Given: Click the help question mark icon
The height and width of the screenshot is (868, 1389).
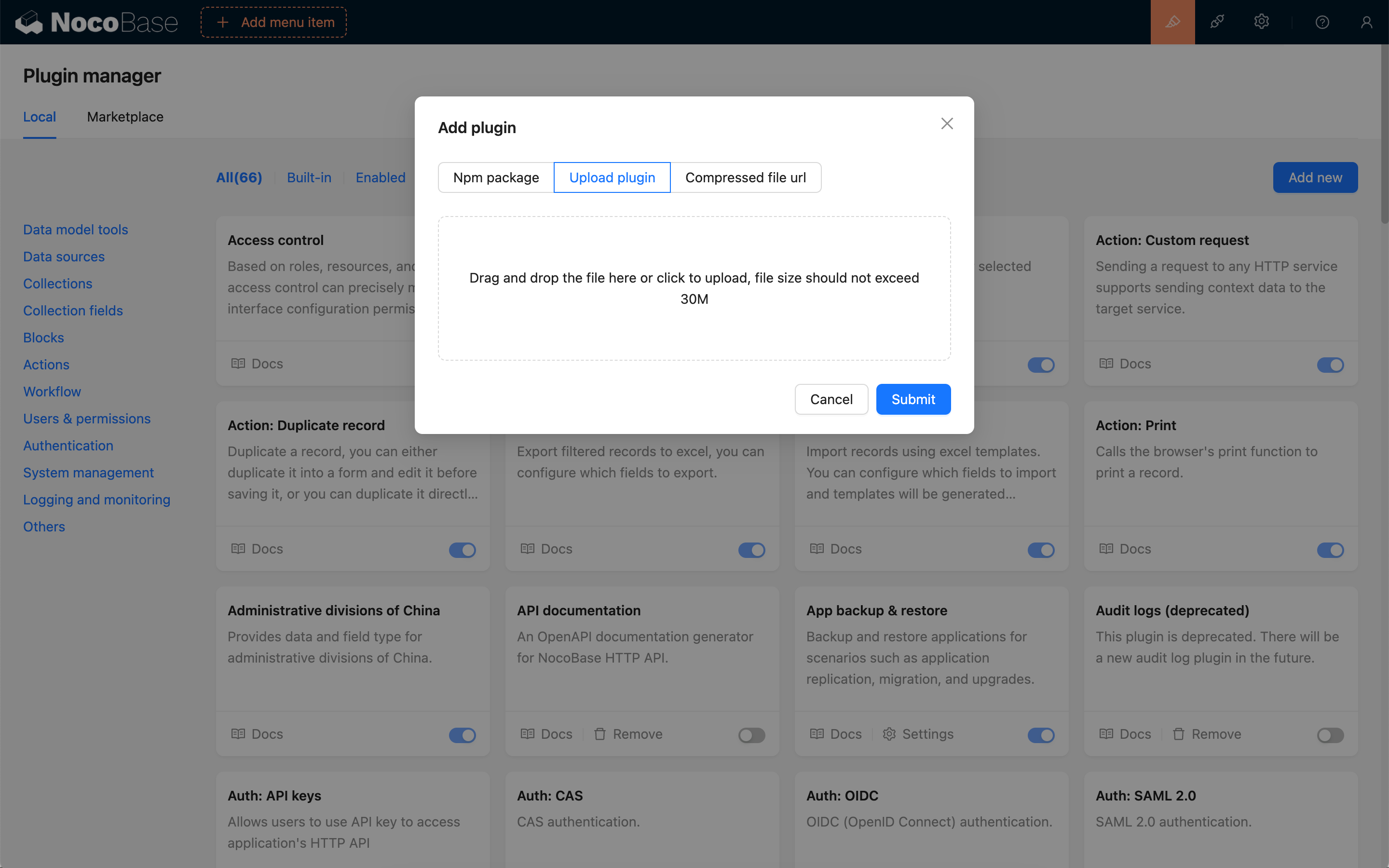Looking at the screenshot, I should click(1322, 22).
